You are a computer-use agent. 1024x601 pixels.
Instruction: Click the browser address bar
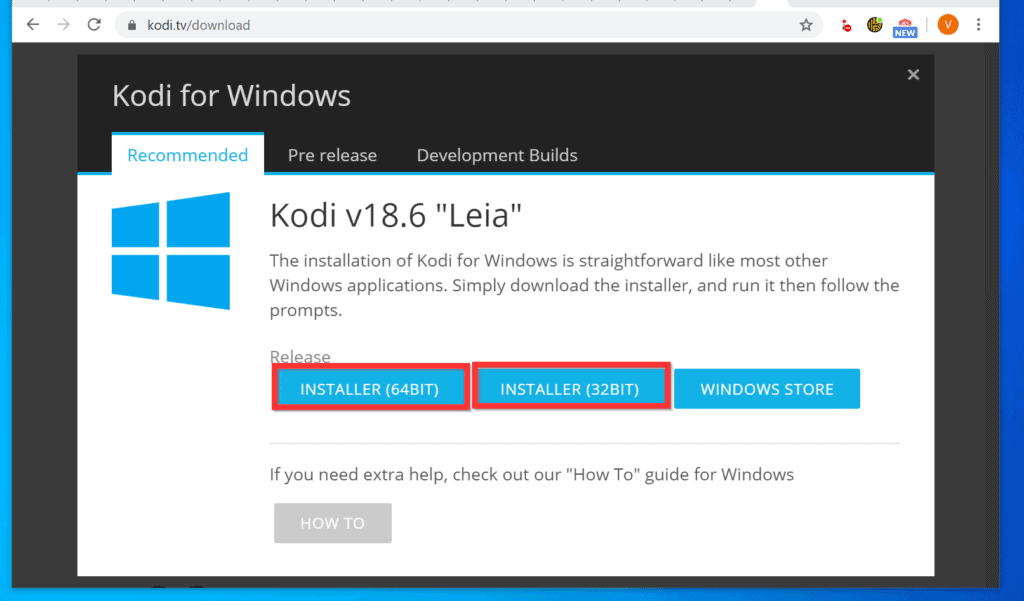click(400, 24)
